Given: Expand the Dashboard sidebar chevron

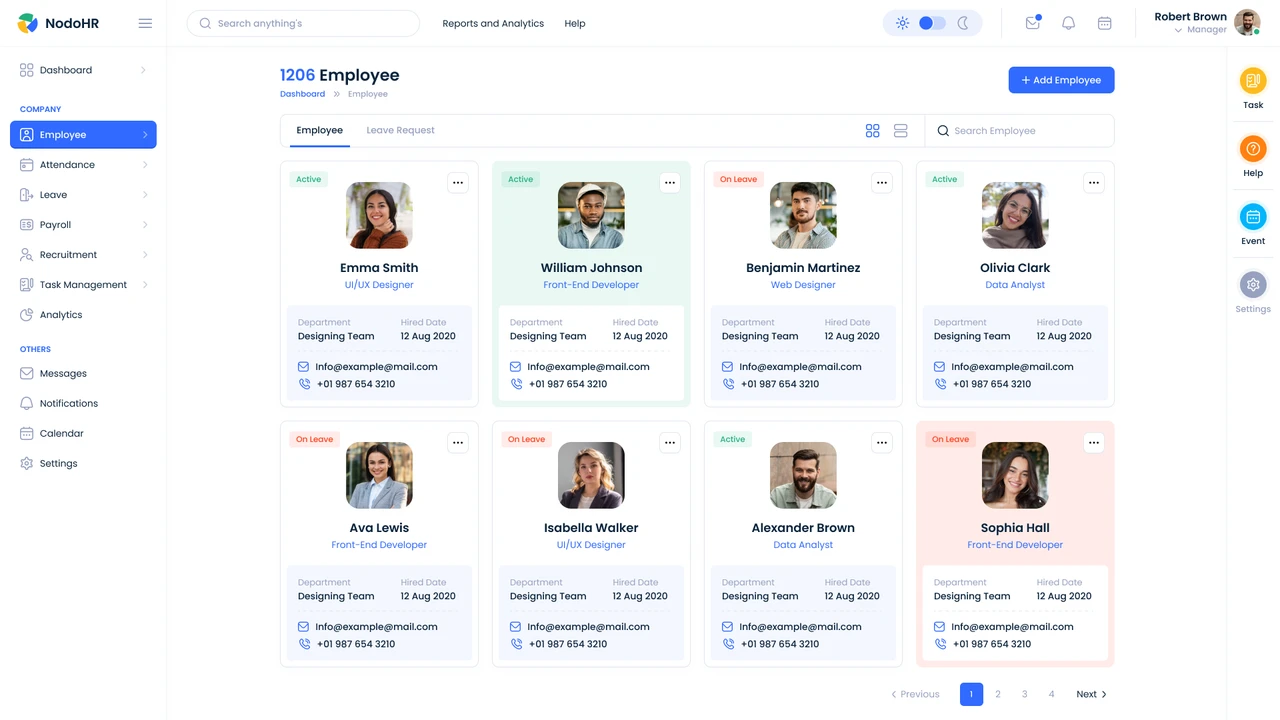Looking at the screenshot, I should (x=144, y=70).
